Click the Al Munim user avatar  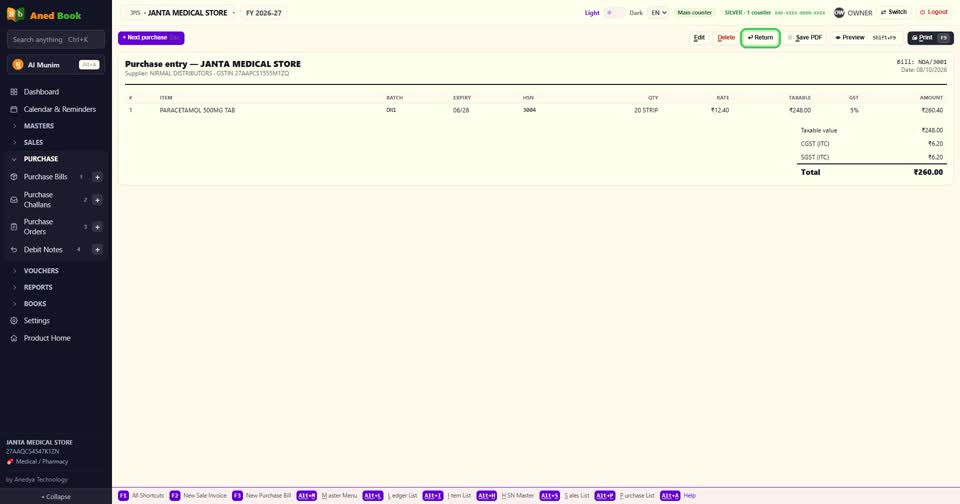point(18,65)
